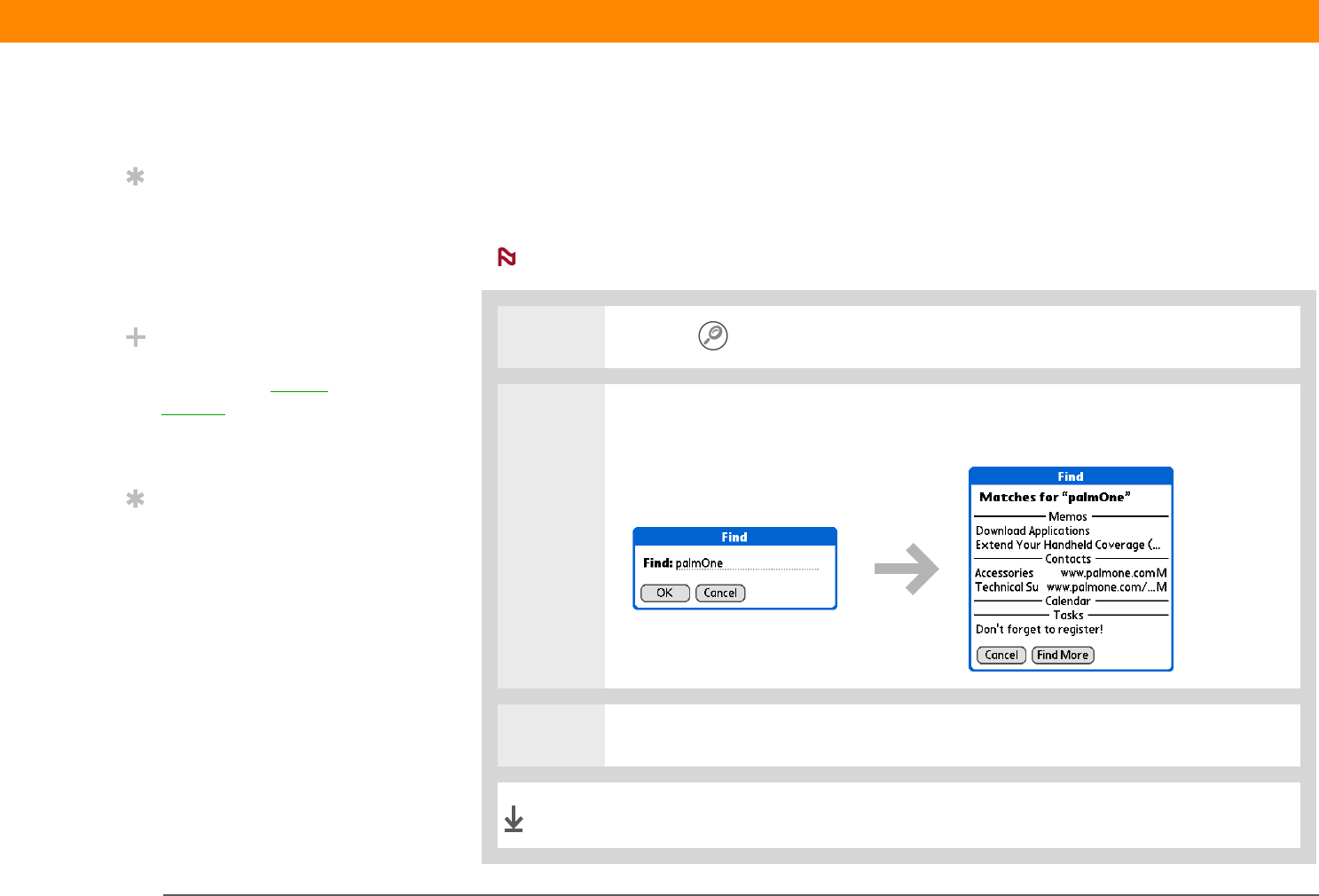Click the www.palmone.comM contact entry
The height and width of the screenshot is (896, 1319).
tap(1114, 573)
